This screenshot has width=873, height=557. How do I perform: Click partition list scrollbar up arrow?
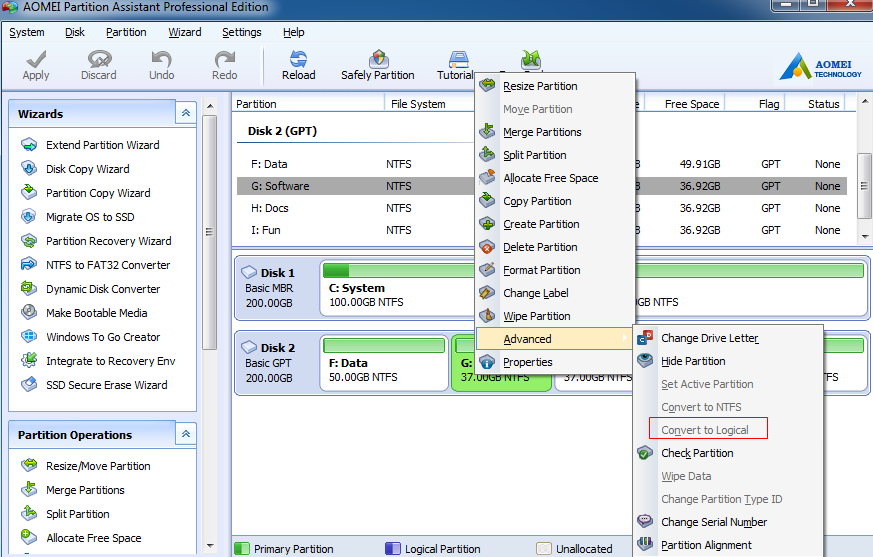click(x=864, y=101)
